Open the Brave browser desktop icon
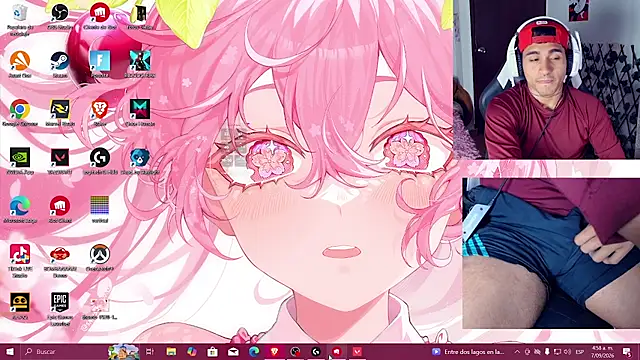This screenshot has height=360, width=640. 100,113
